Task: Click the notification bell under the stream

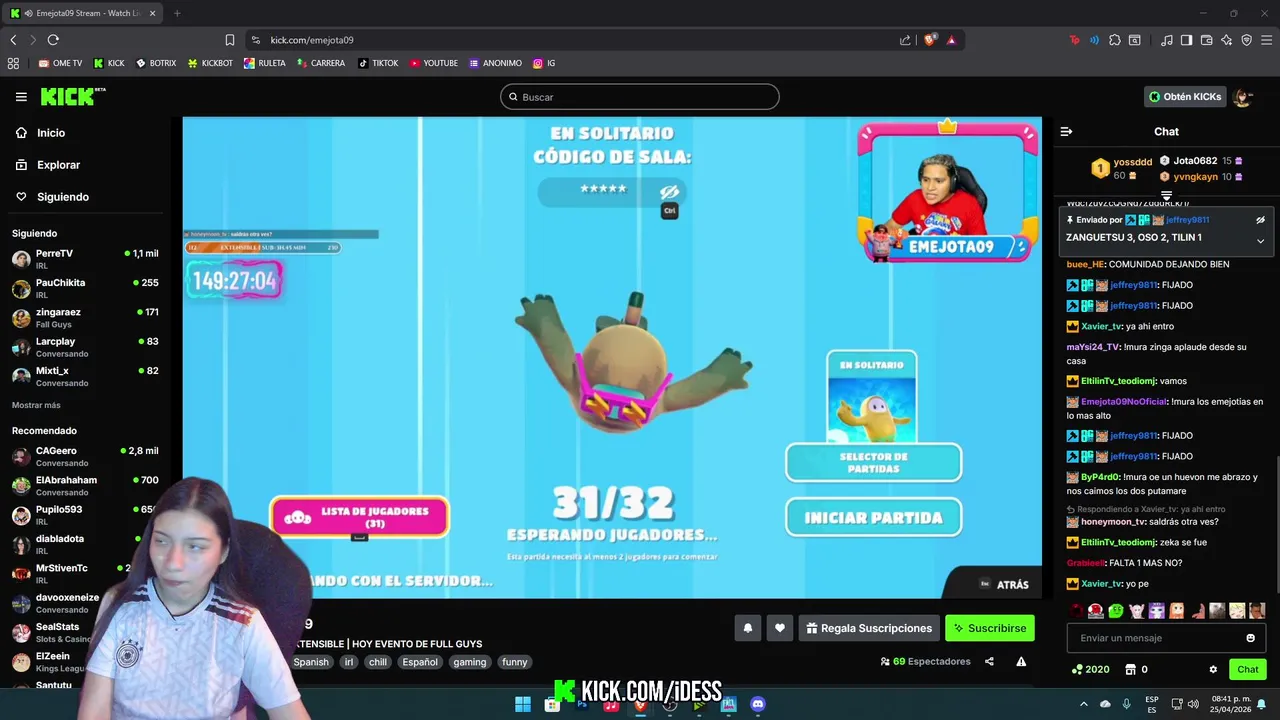Action: (x=747, y=628)
